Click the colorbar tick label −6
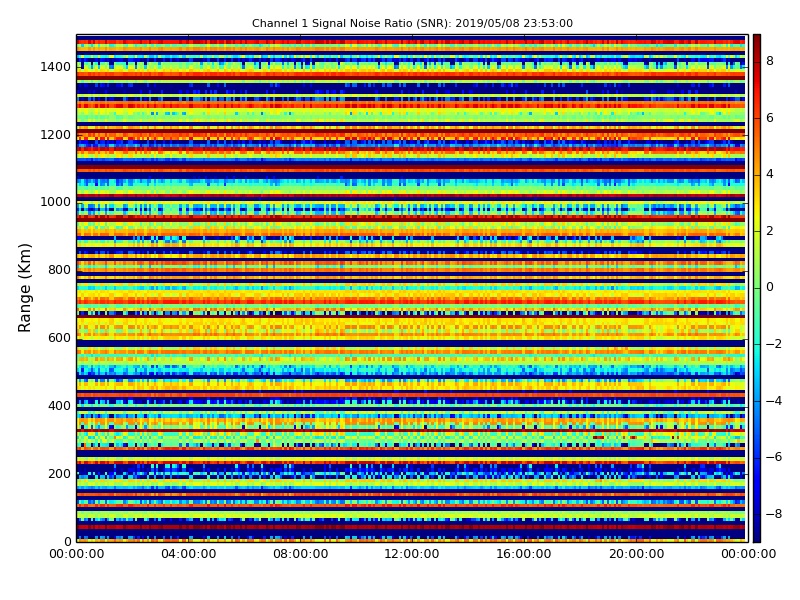The width and height of the screenshot is (800, 600). pyautogui.click(x=774, y=457)
